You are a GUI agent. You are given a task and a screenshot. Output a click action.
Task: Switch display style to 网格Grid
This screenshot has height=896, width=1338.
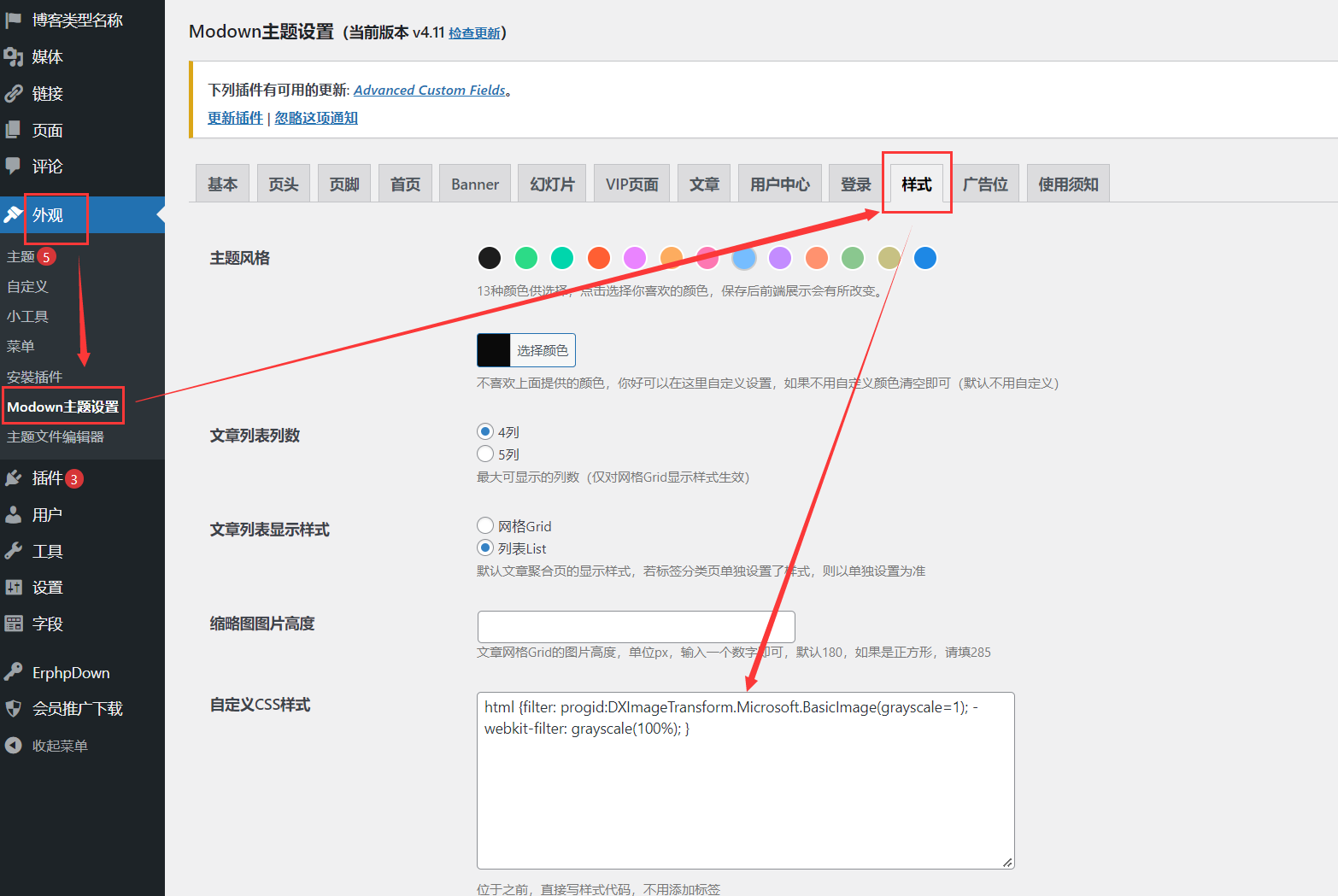(x=485, y=525)
